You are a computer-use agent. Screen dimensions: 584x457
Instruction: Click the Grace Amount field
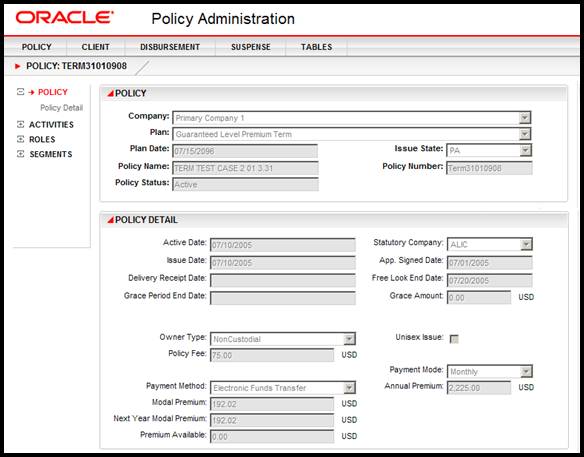(x=479, y=298)
